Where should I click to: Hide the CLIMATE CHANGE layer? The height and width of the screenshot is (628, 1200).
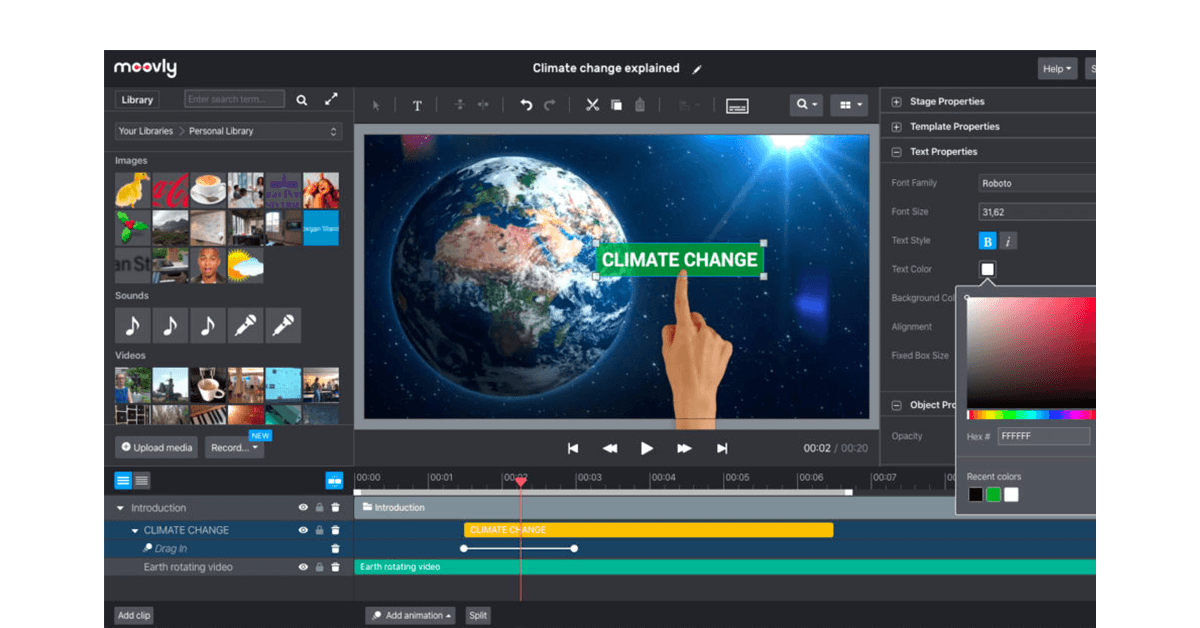[303, 530]
